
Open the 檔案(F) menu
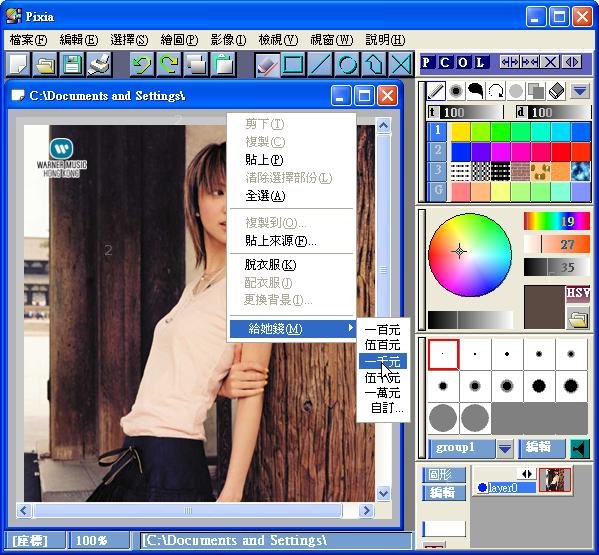28,40
